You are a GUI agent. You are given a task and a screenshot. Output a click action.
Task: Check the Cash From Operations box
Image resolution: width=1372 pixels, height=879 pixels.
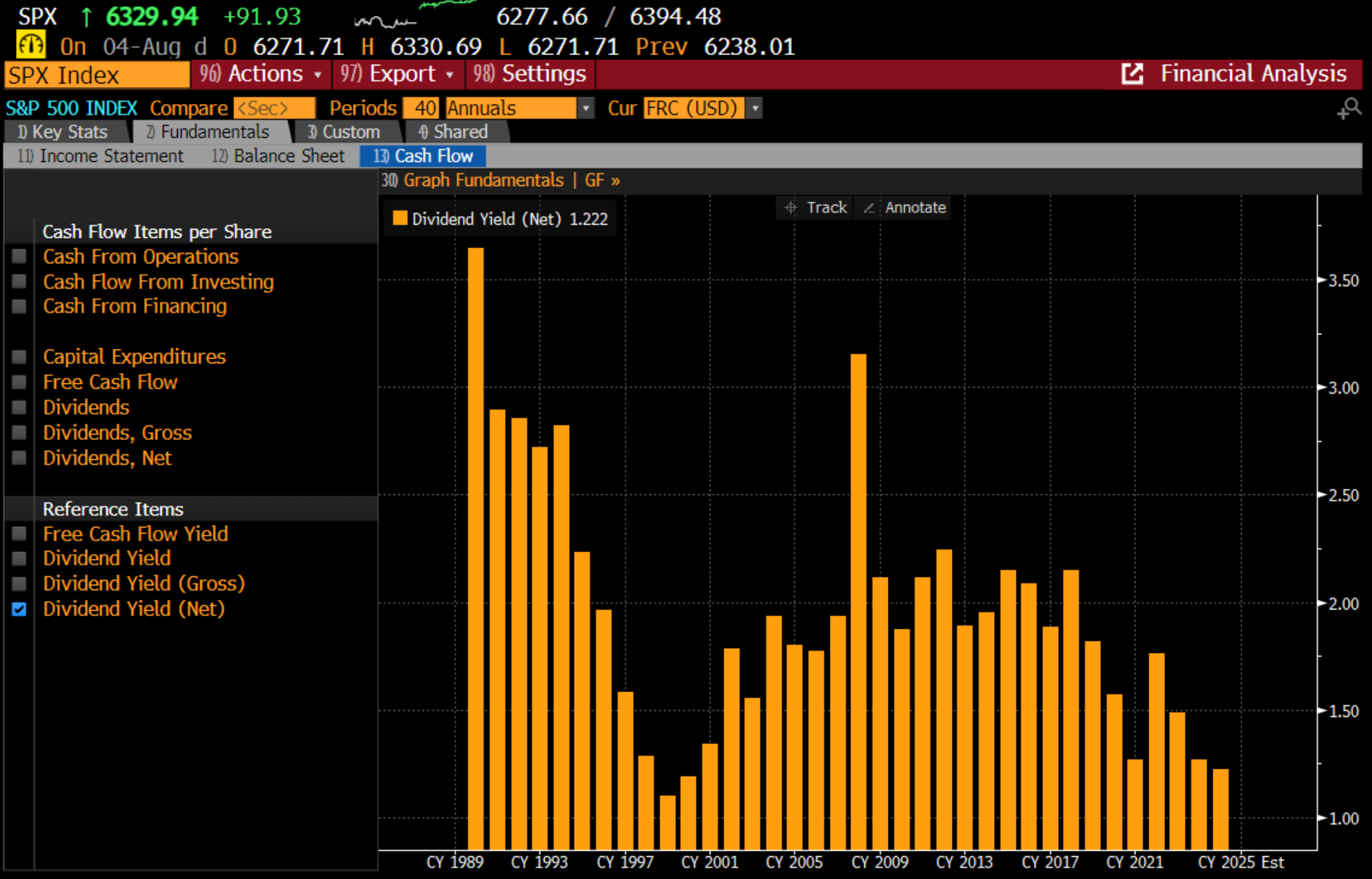(19, 256)
